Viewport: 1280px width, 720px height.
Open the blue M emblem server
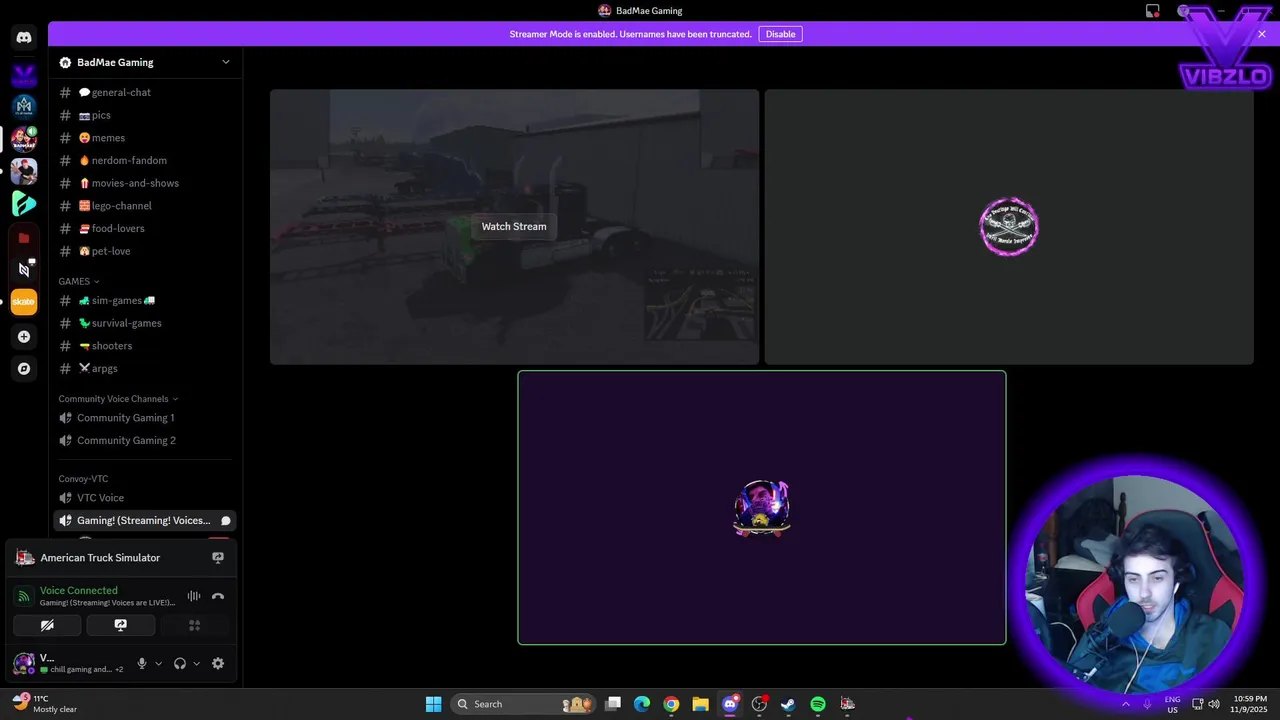pyautogui.click(x=24, y=106)
